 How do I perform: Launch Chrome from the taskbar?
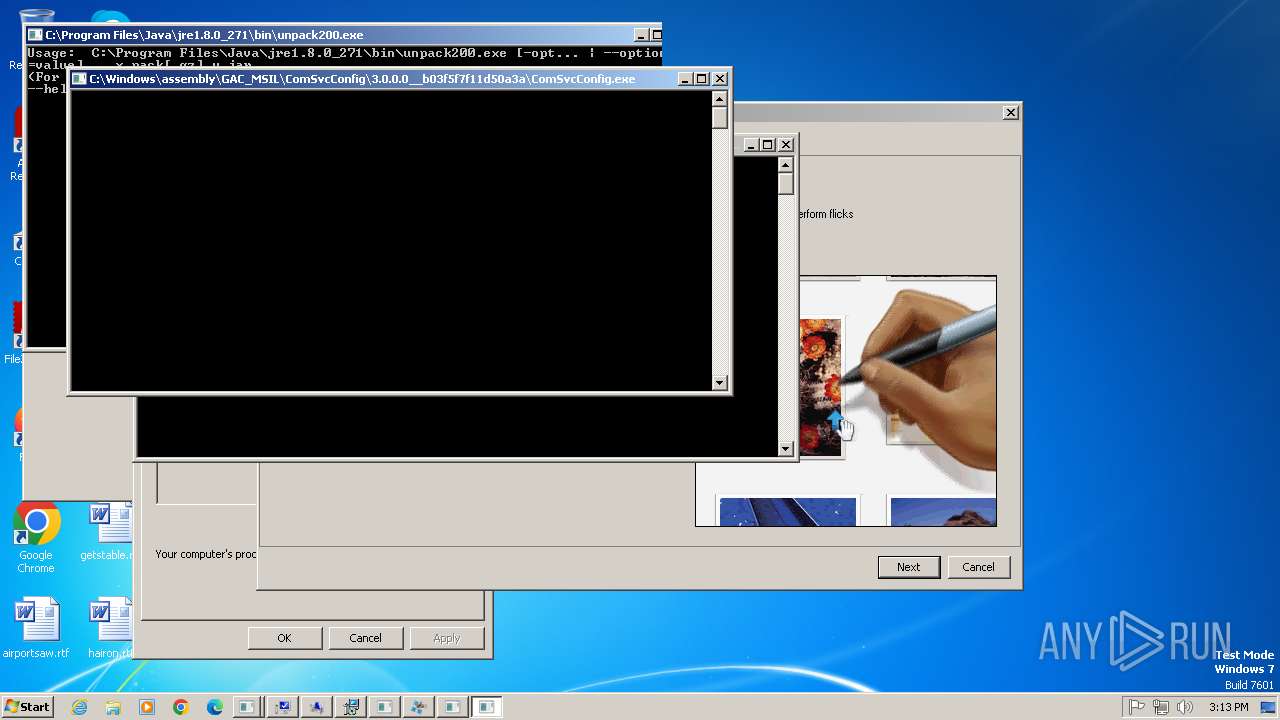[x=181, y=707]
